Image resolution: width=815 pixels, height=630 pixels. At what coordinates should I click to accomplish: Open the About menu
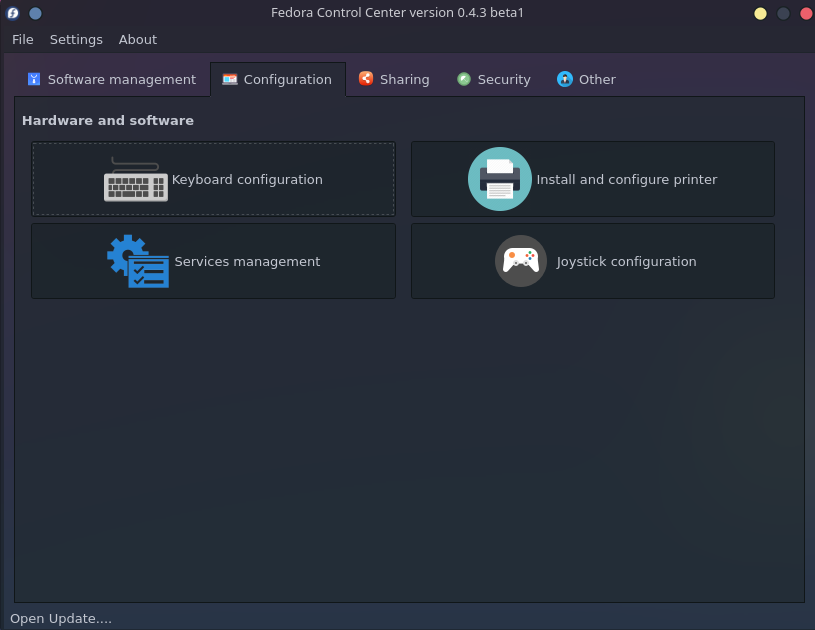[x=138, y=40]
